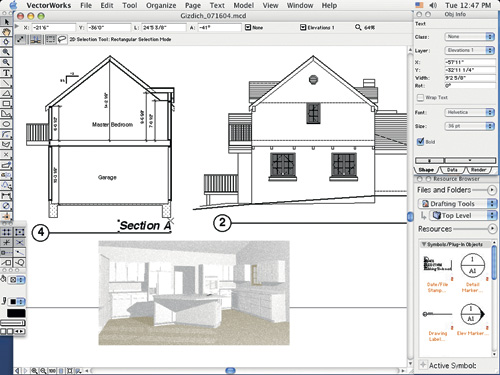Open the pen style popup in Attributes
Viewport: 500px width, 375px height.
16,302
